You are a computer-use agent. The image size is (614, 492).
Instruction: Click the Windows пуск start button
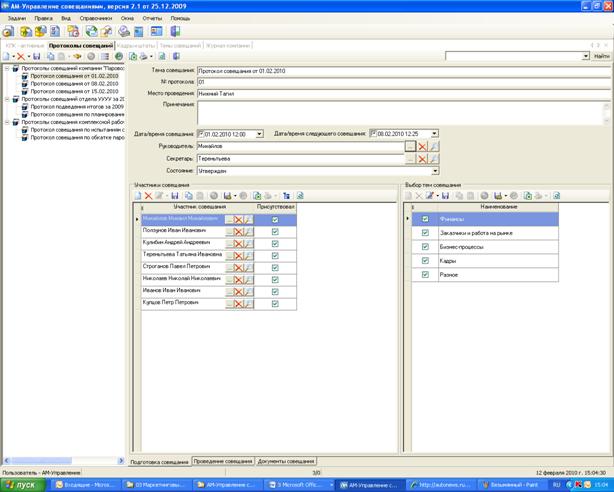click(x=19, y=484)
